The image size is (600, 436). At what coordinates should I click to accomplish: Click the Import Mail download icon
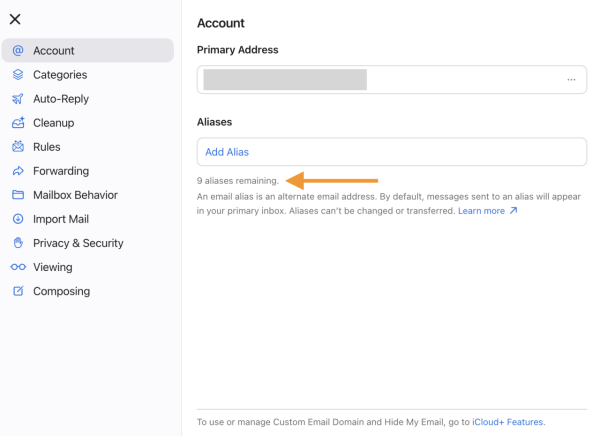pyautogui.click(x=18, y=219)
